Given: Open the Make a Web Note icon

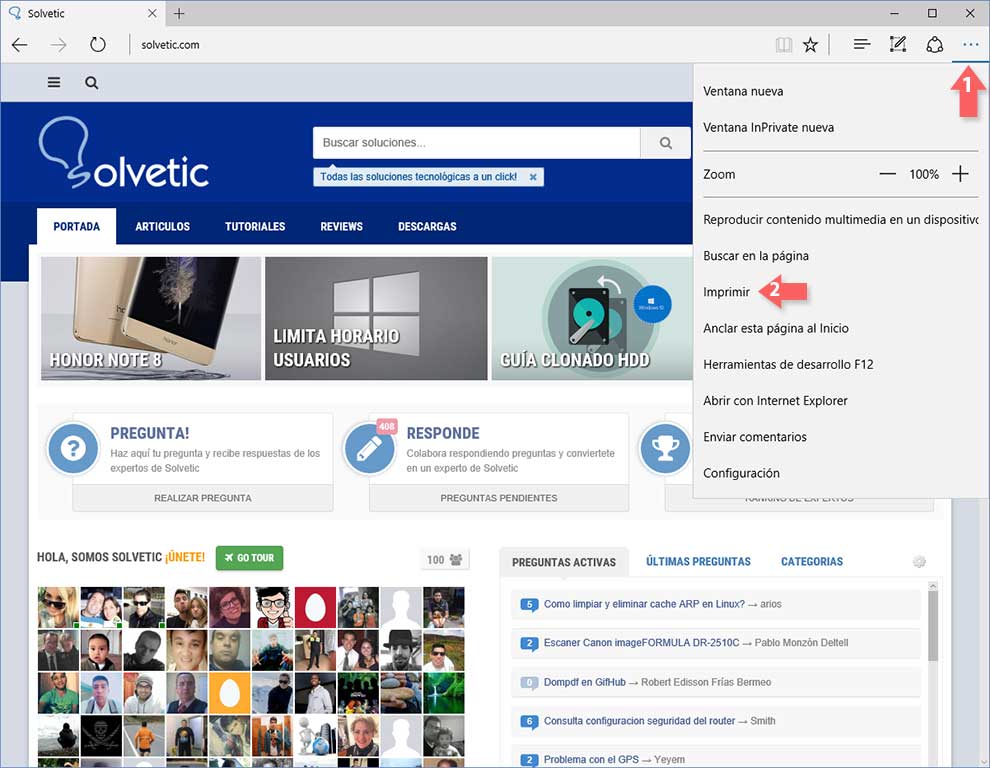Looking at the screenshot, I should point(898,44).
